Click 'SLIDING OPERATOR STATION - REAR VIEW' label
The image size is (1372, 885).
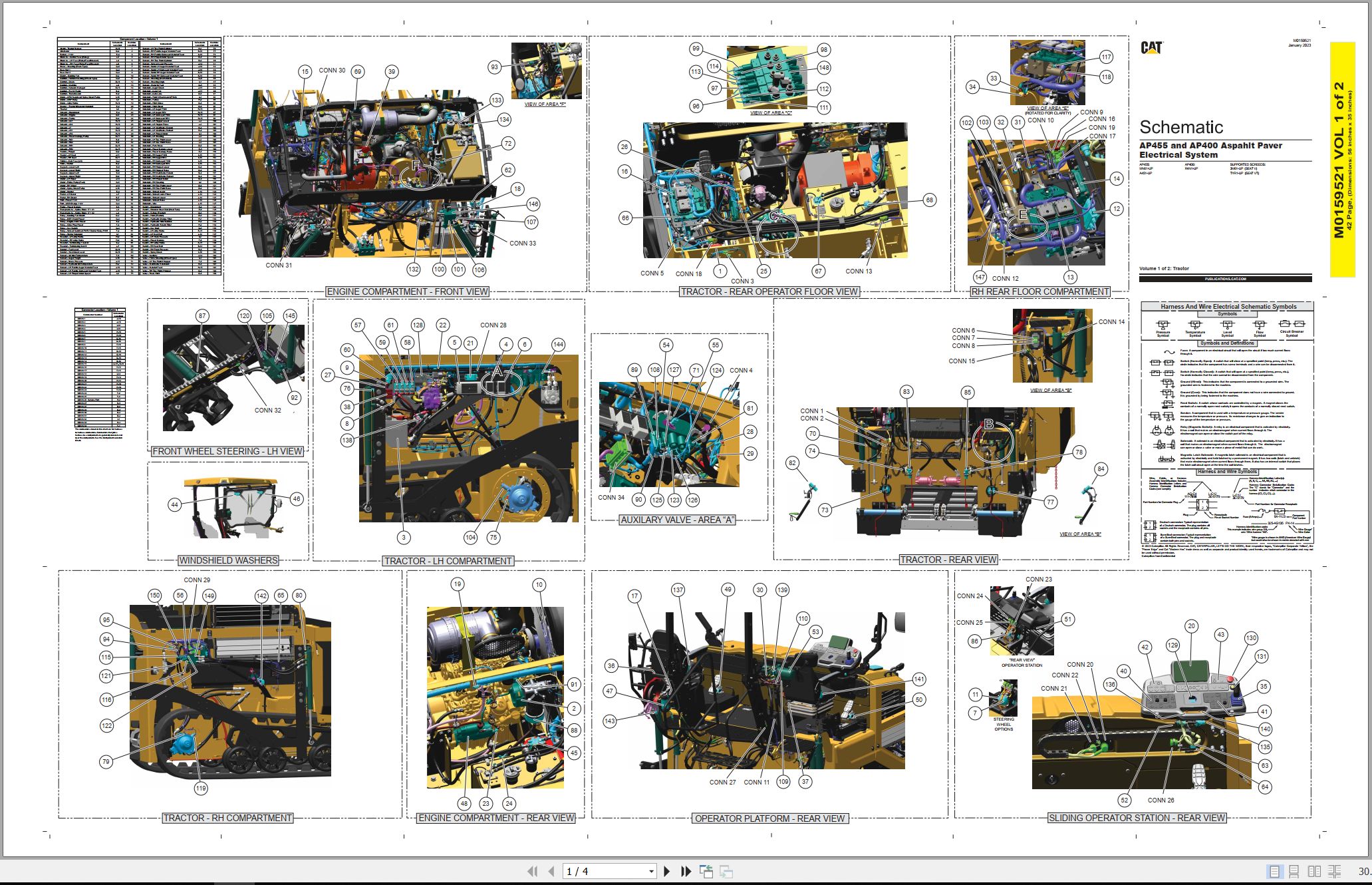point(1137,818)
